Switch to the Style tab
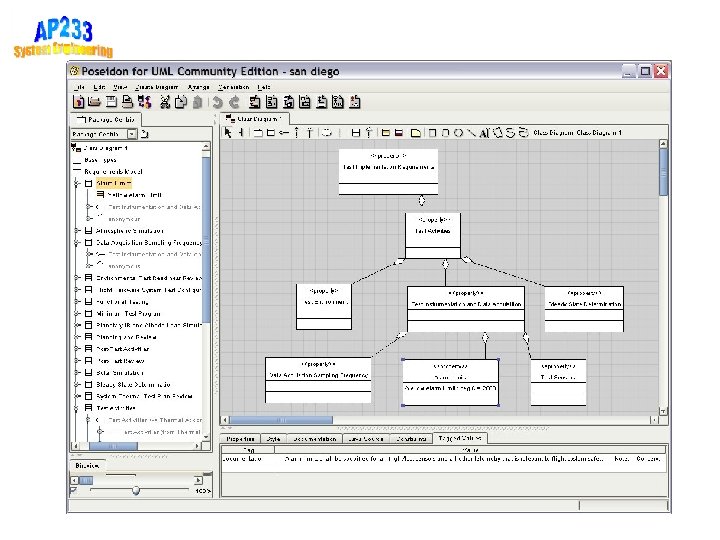 click(273, 439)
